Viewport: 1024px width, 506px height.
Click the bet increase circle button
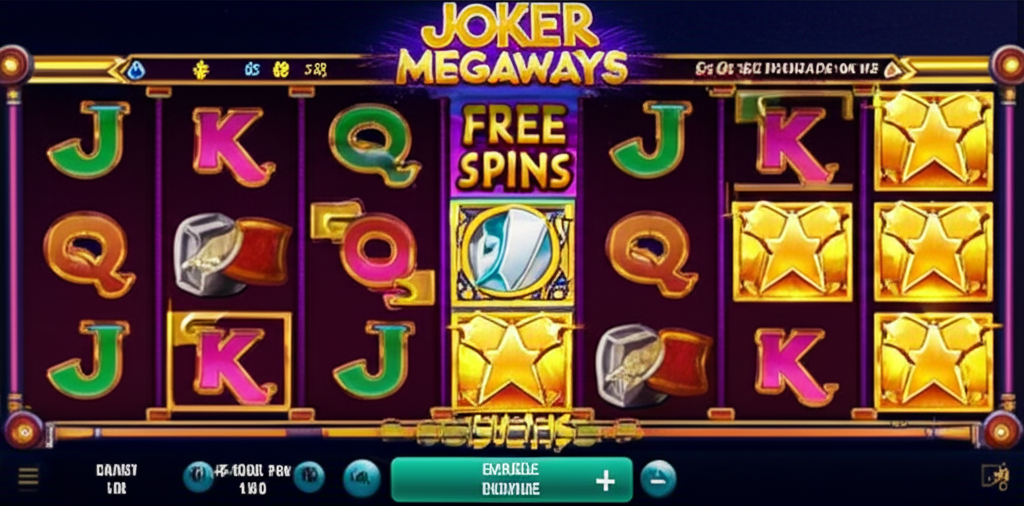point(309,477)
